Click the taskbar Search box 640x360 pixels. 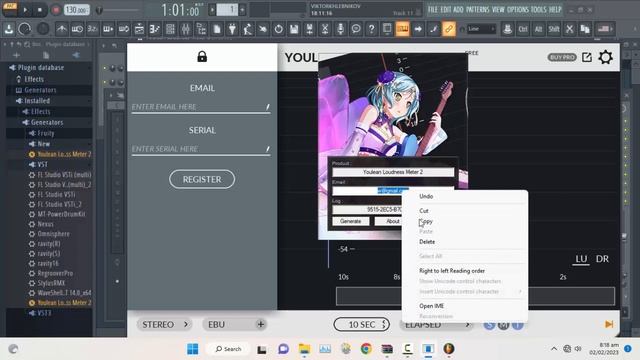point(228,349)
